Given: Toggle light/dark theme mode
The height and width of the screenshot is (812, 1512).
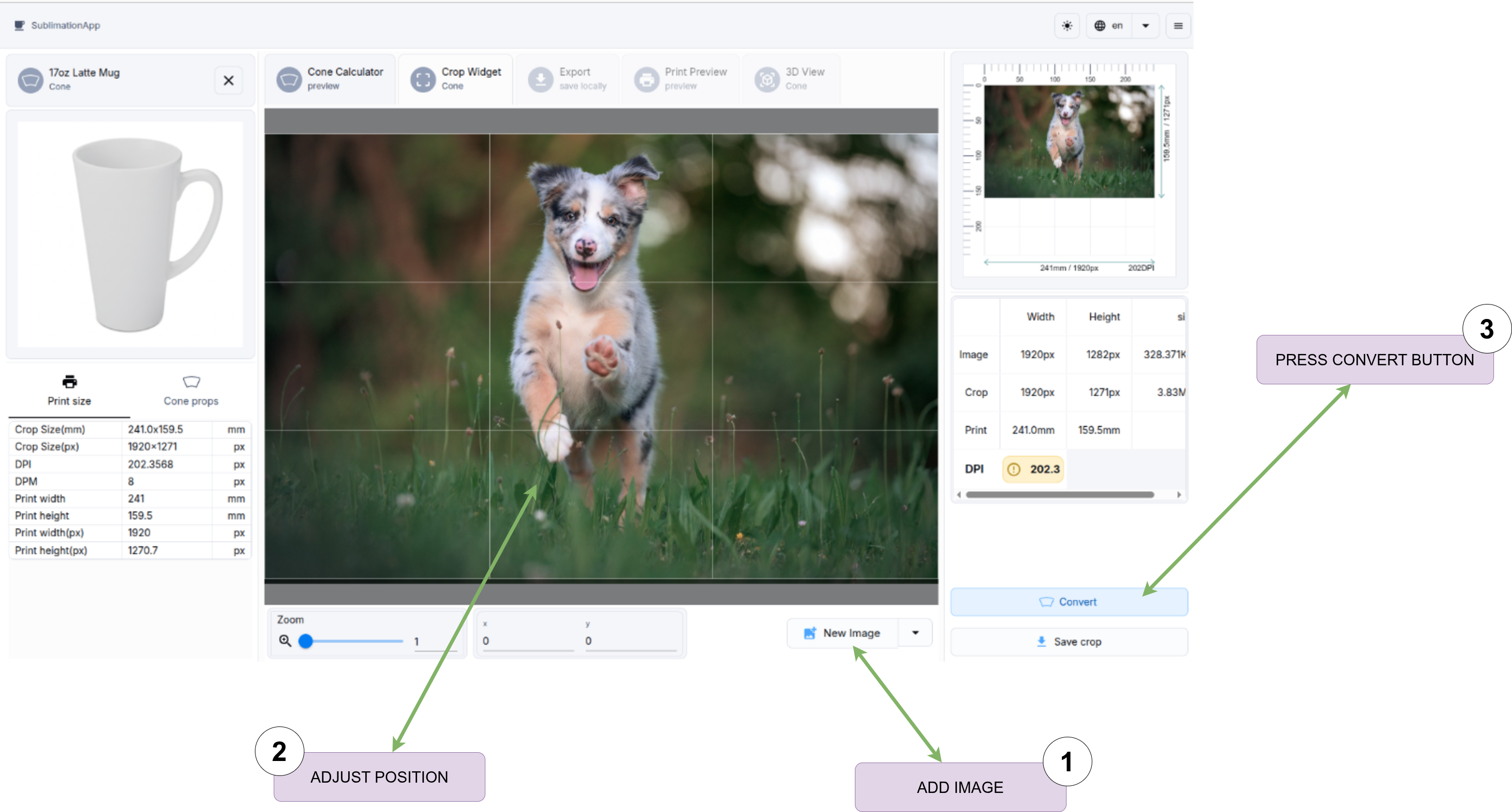Looking at the screenshot, I should [x=1067, y=25].
